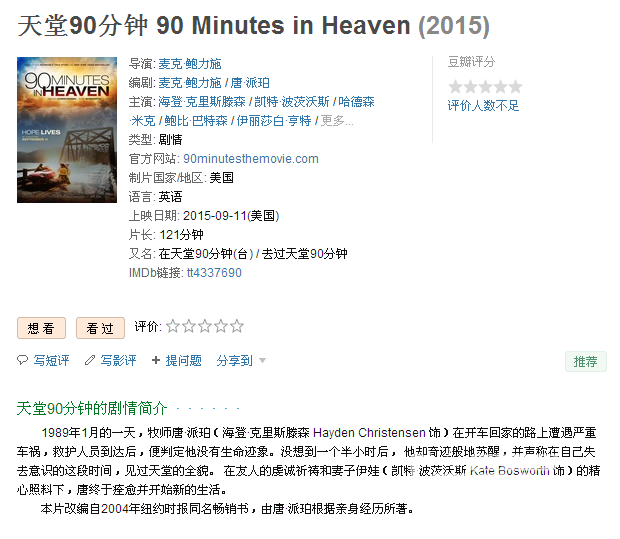Click the gray Douban rating stars
The height and width of the screenshot is (539, 620).
coord(485,87)
